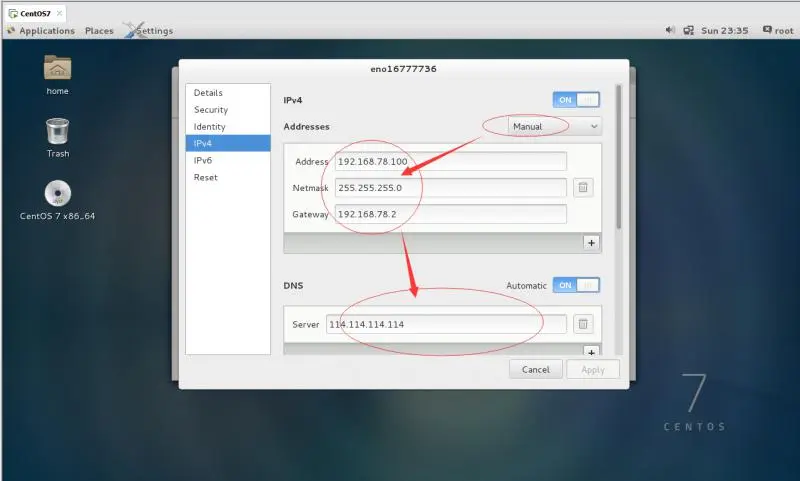Click the Address field 192.168.78.100
The width and height of the screenshot is (800, 481).
(451, 161)
